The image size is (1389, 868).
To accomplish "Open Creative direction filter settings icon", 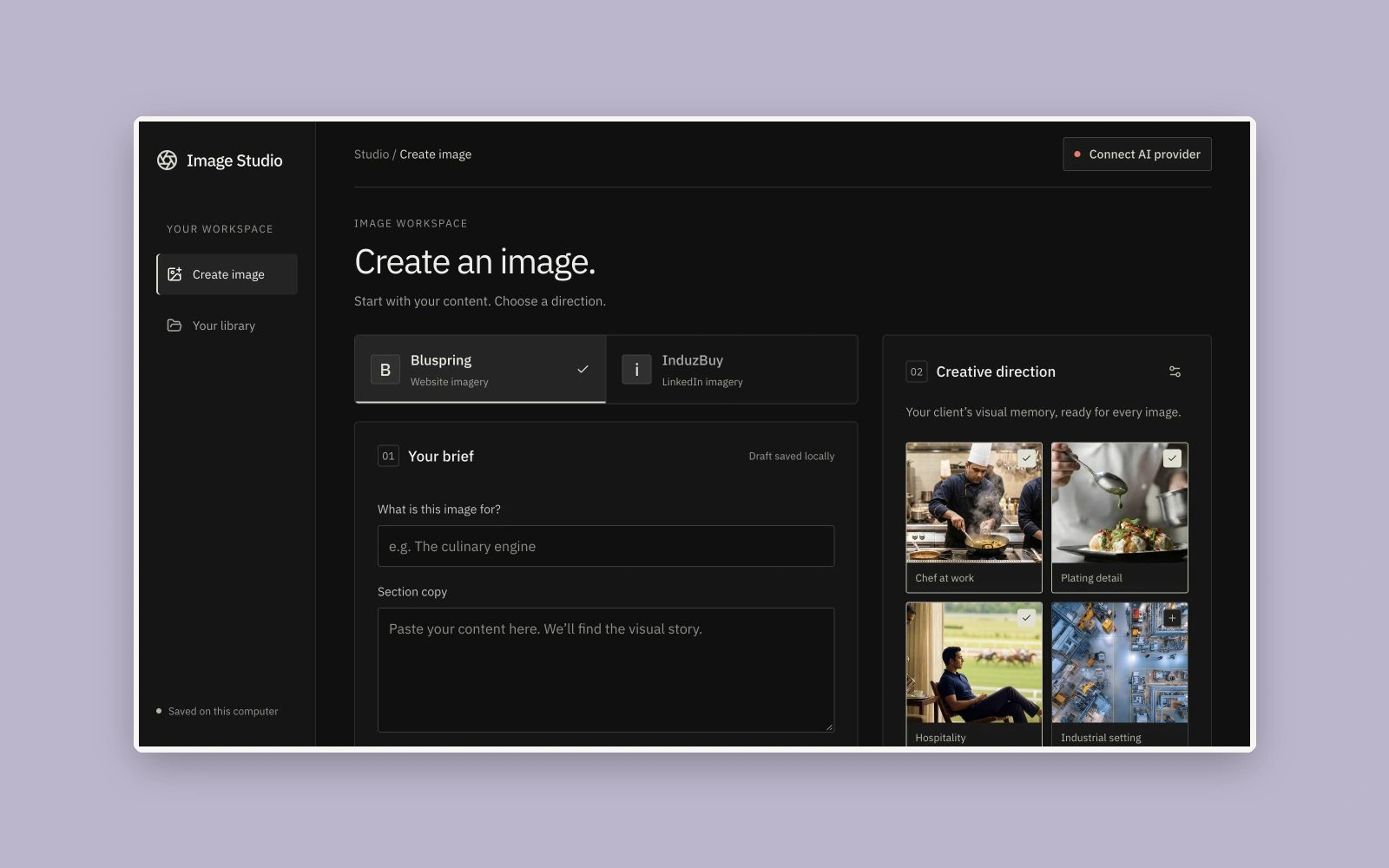I will pos(1175,372).
